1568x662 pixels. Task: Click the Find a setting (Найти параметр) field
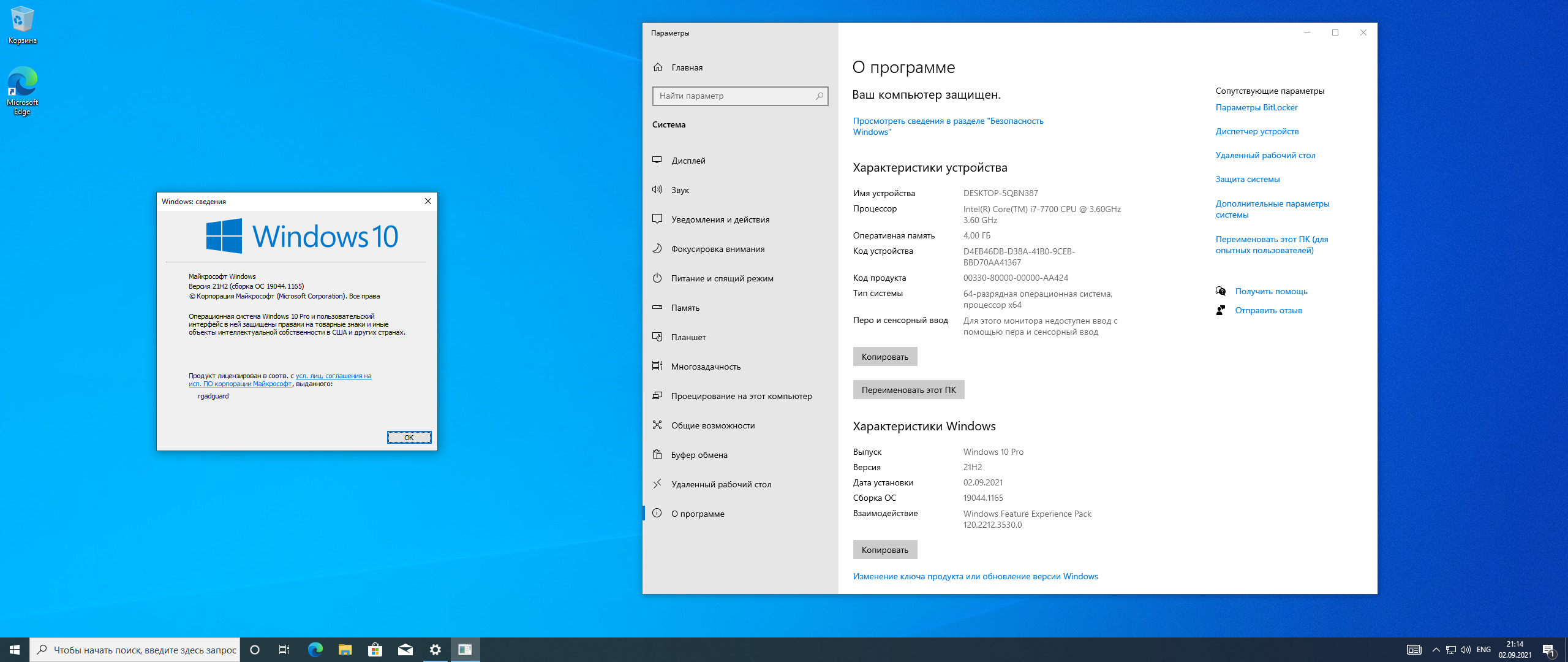click(734, 96)
